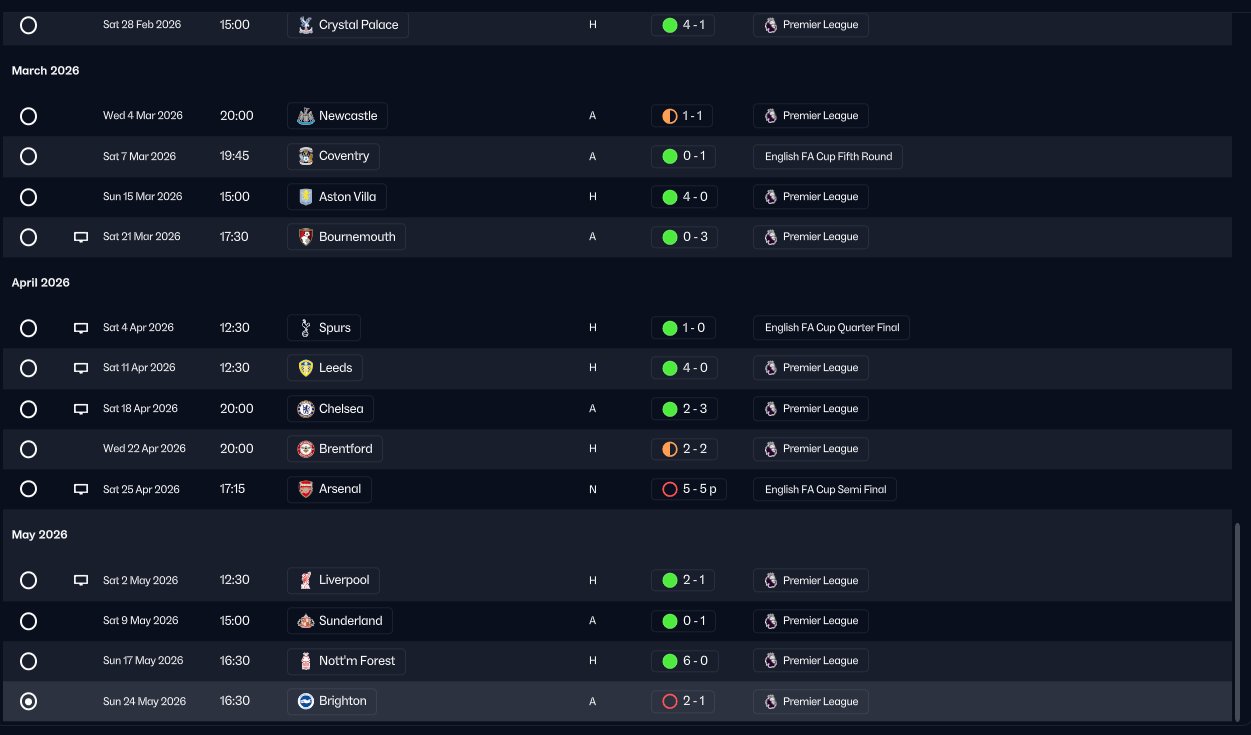Click the vertical scrollbar on the right
Image resolution: width=1251 pixels, height=735 pixels.
(1238, 620)
